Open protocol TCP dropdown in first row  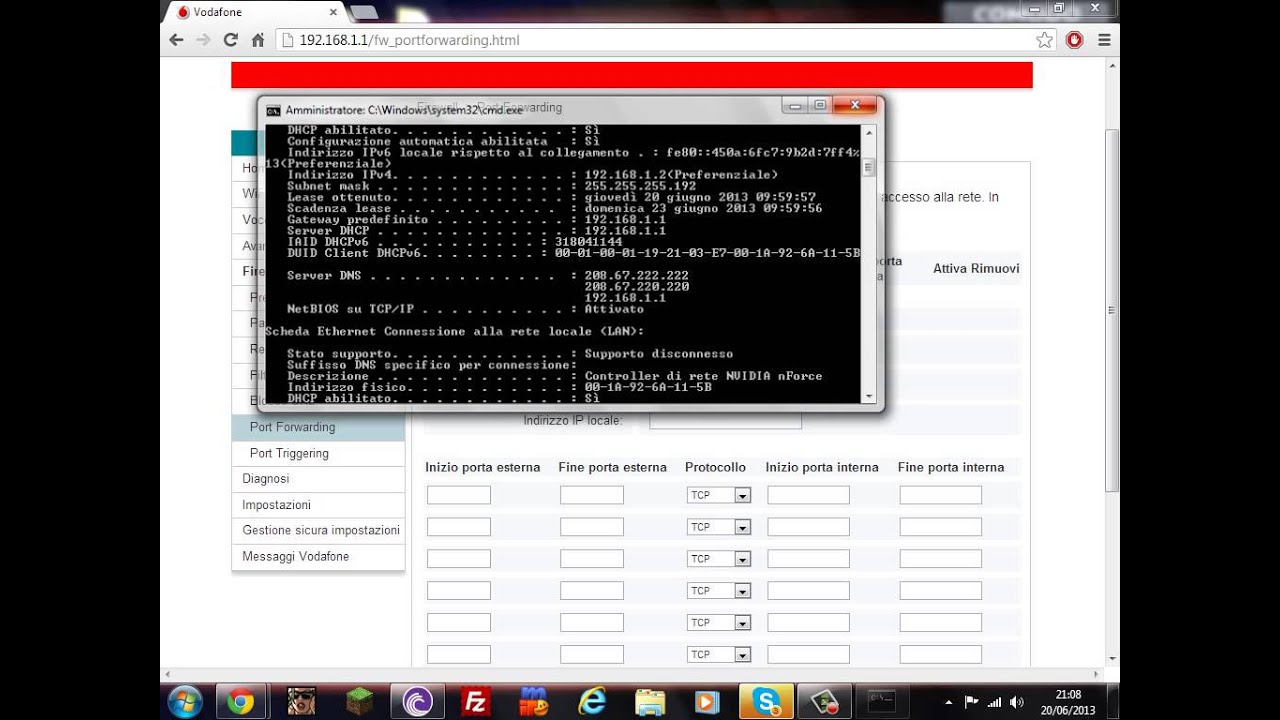click(718, 495)
